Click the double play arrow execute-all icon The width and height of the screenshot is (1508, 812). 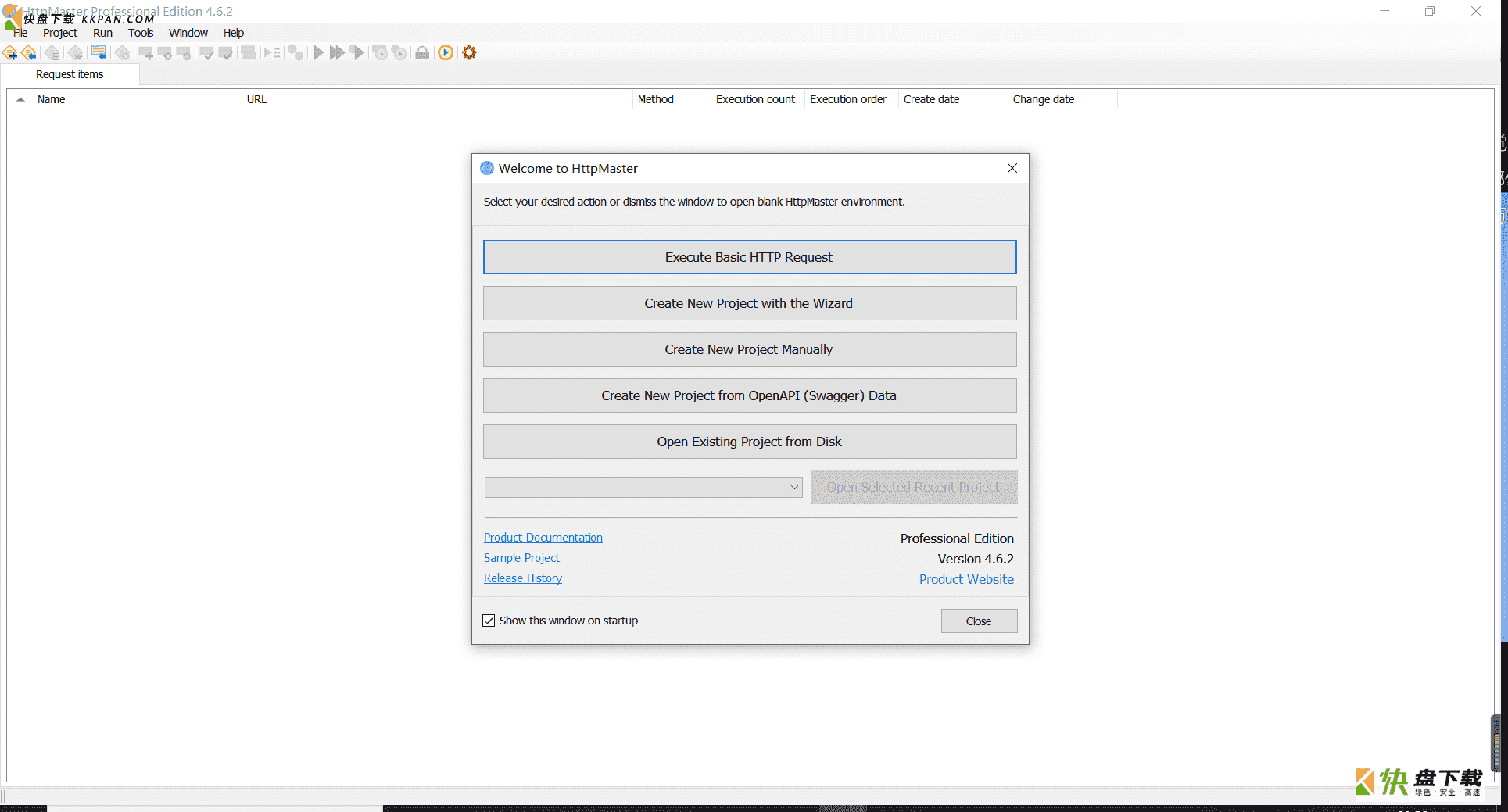pyautogui.click(x=337, y=53)
